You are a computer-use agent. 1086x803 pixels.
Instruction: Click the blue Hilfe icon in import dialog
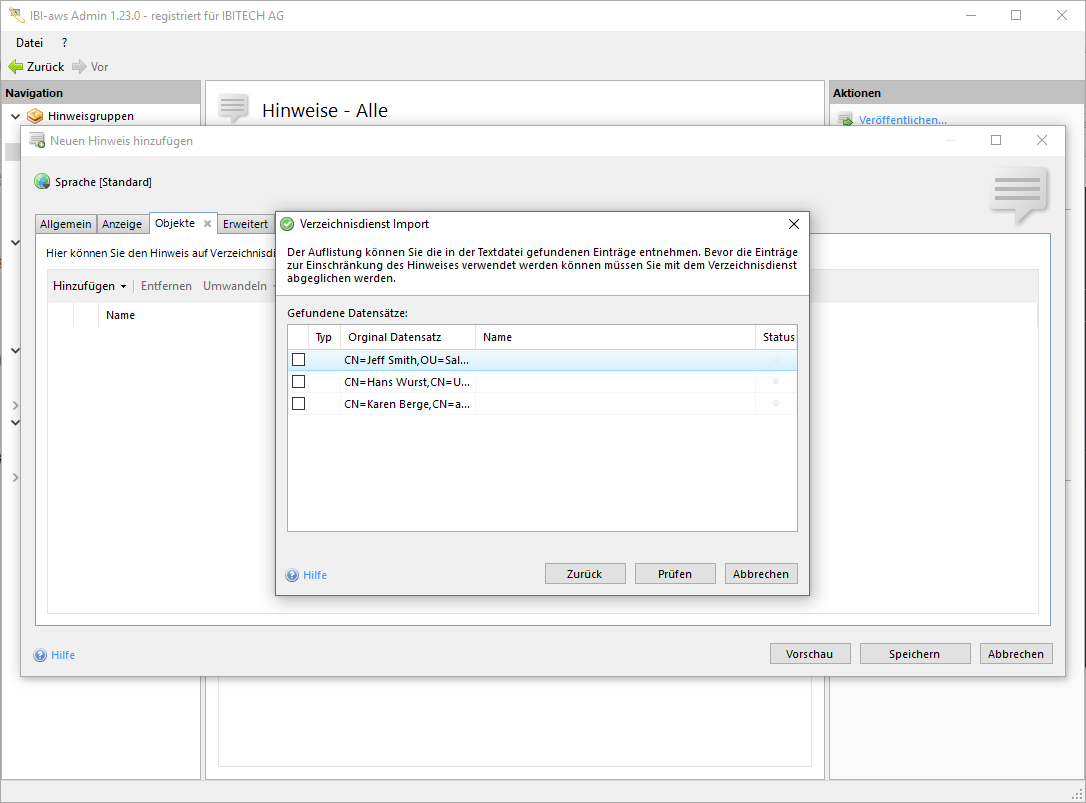point(292,575)
